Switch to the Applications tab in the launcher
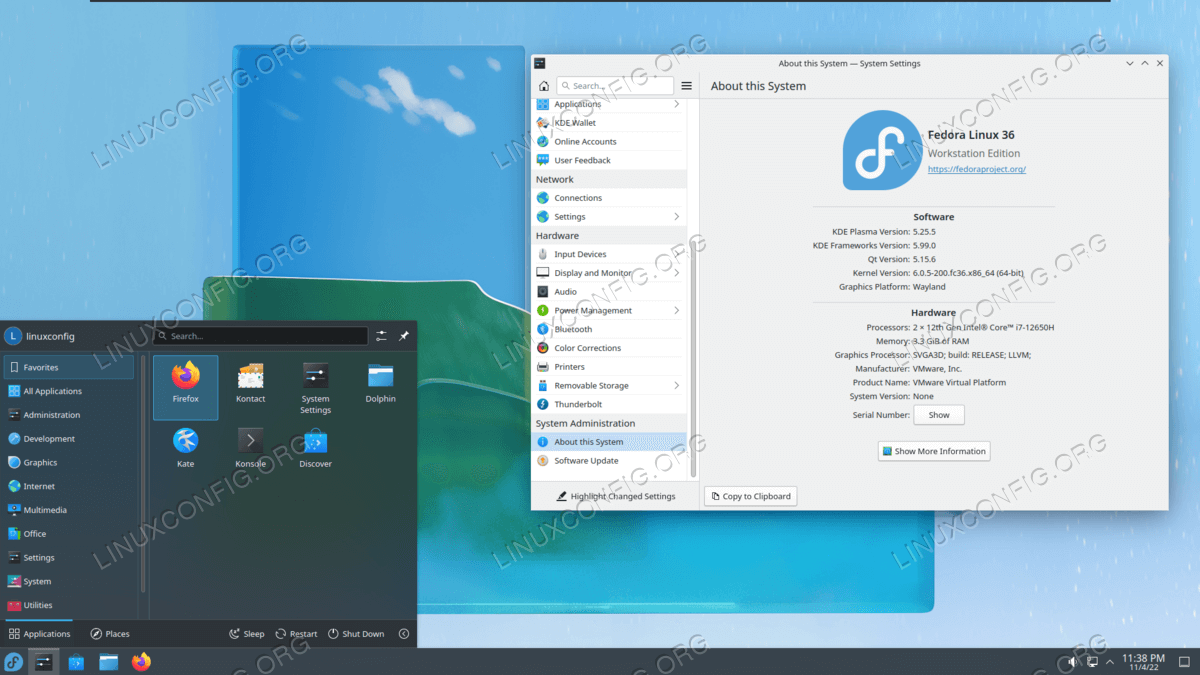Image resolution: width=1200 pixels, height=675 pixels. click(x=40, y=634)
